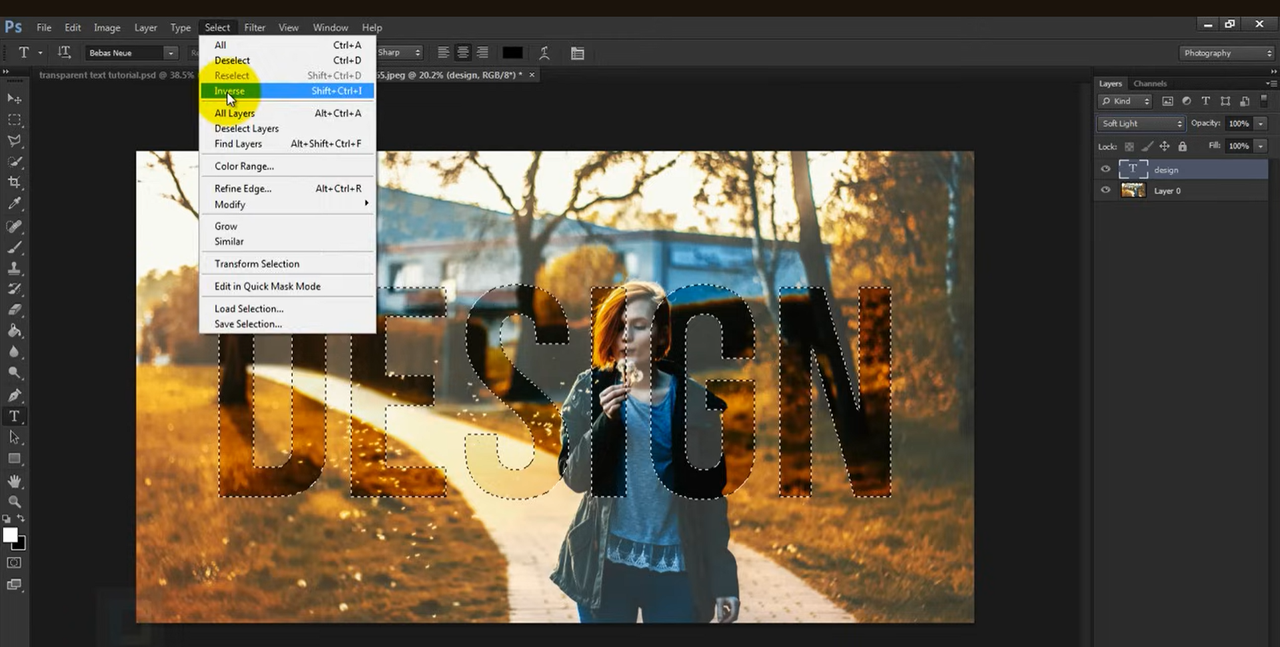Click the Type tool preset icon in options bar
The image size is (1280, 647).
click(x=23, y=53)
